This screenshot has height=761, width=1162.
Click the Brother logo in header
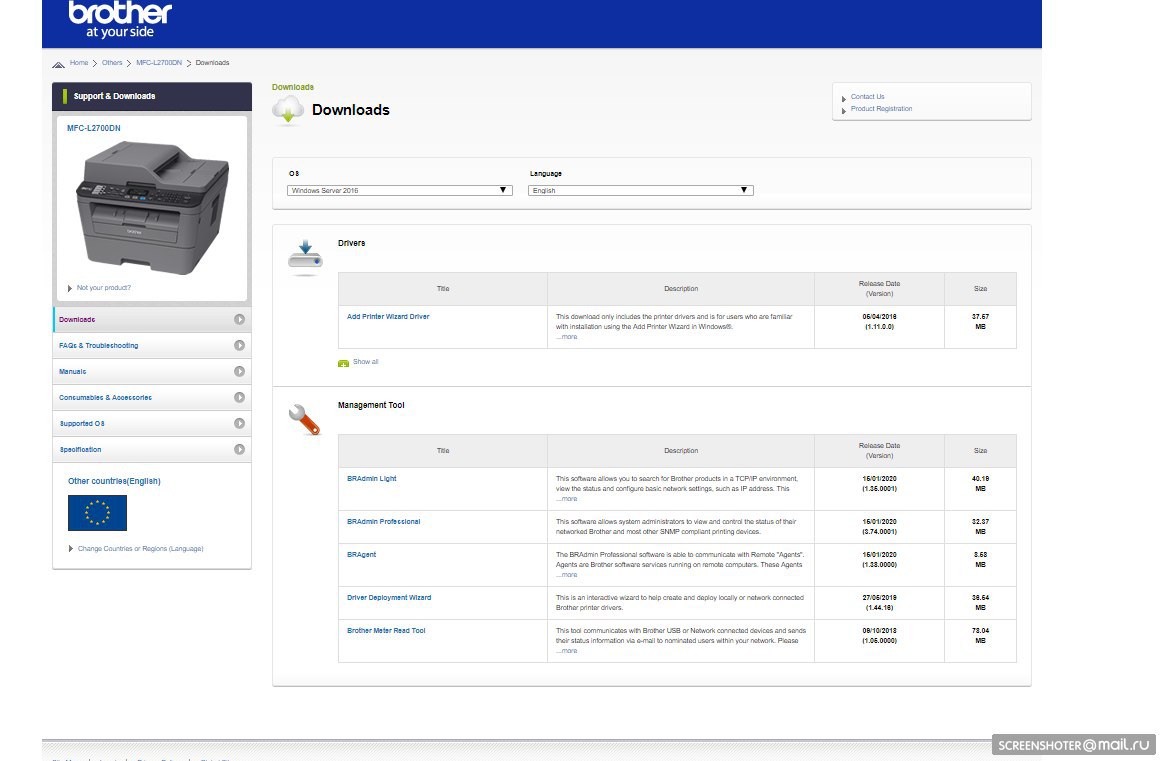click(x=119, y=19)
